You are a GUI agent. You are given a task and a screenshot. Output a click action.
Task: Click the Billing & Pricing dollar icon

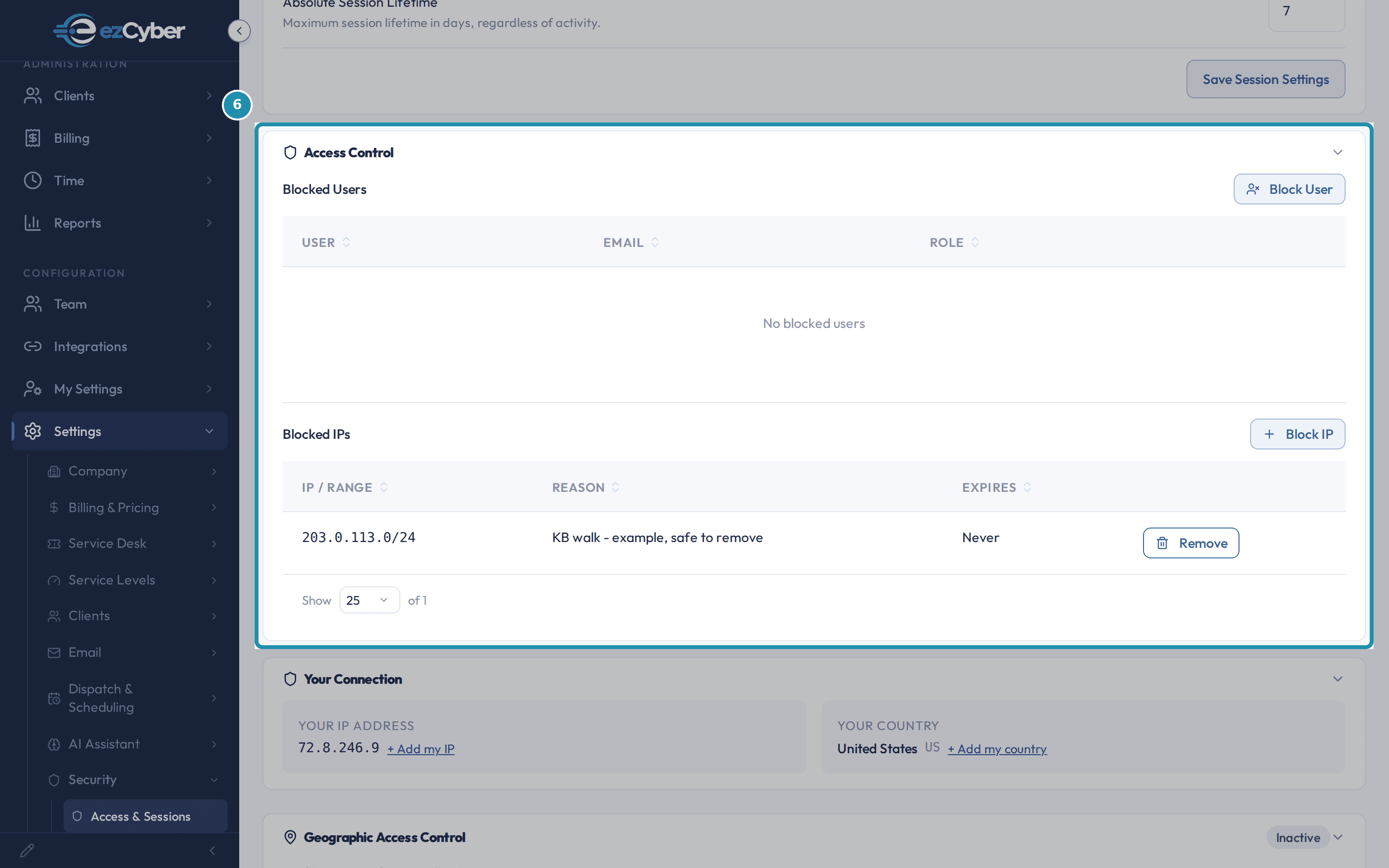(x=54, y=507)
